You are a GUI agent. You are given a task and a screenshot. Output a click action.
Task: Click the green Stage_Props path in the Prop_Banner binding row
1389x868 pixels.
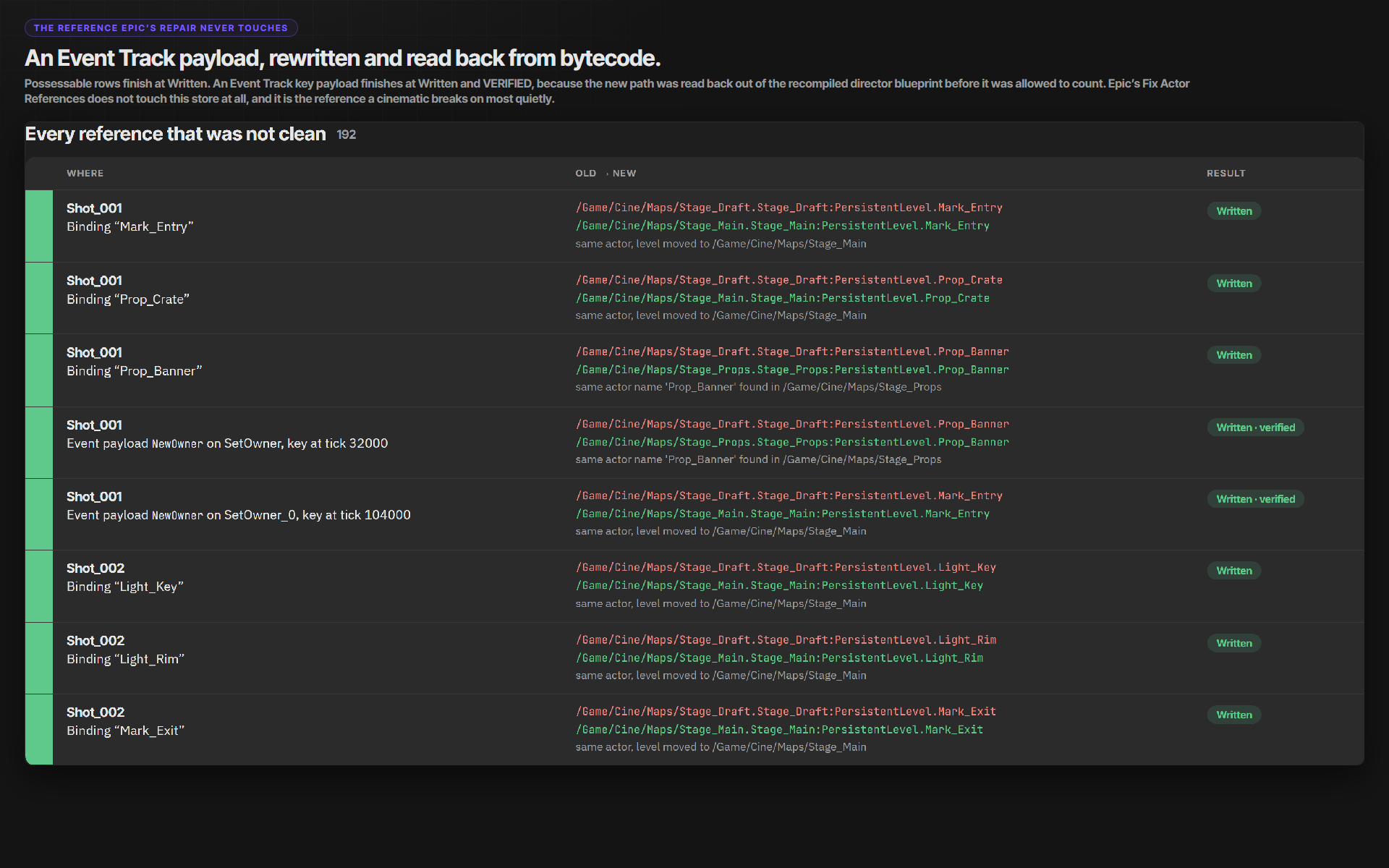click(x=792, y=370)
